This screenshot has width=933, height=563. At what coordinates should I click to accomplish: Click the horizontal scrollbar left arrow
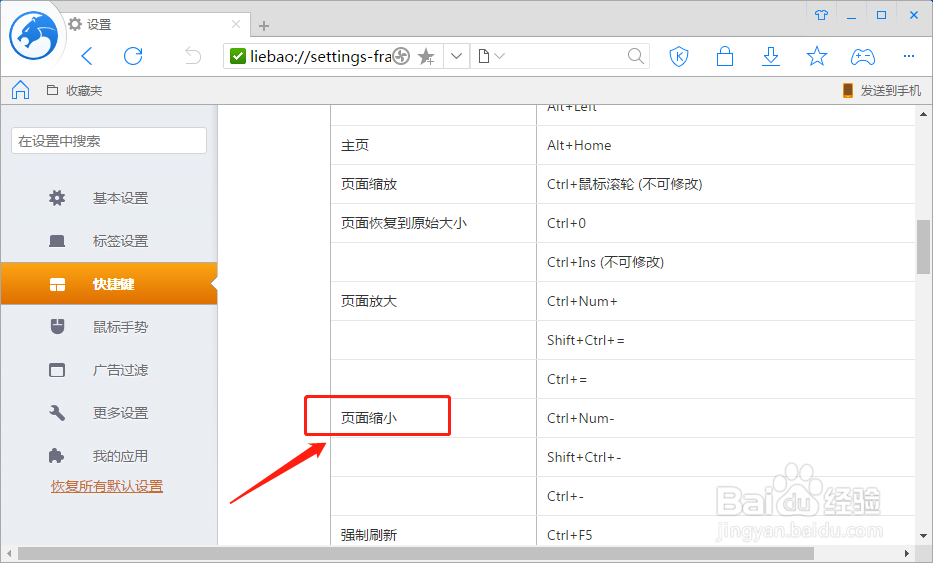9,554
